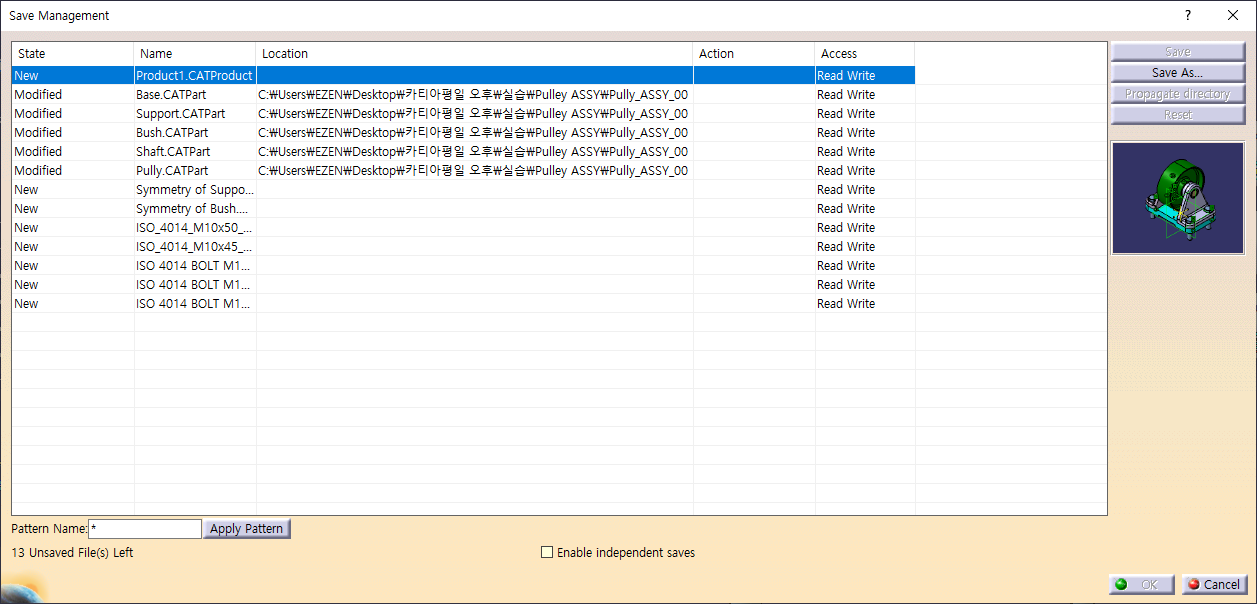Screen dimensions: 1257x604
Task: Select the ISO_4014_M10x45_... row
Action: (x=463, y=246)
